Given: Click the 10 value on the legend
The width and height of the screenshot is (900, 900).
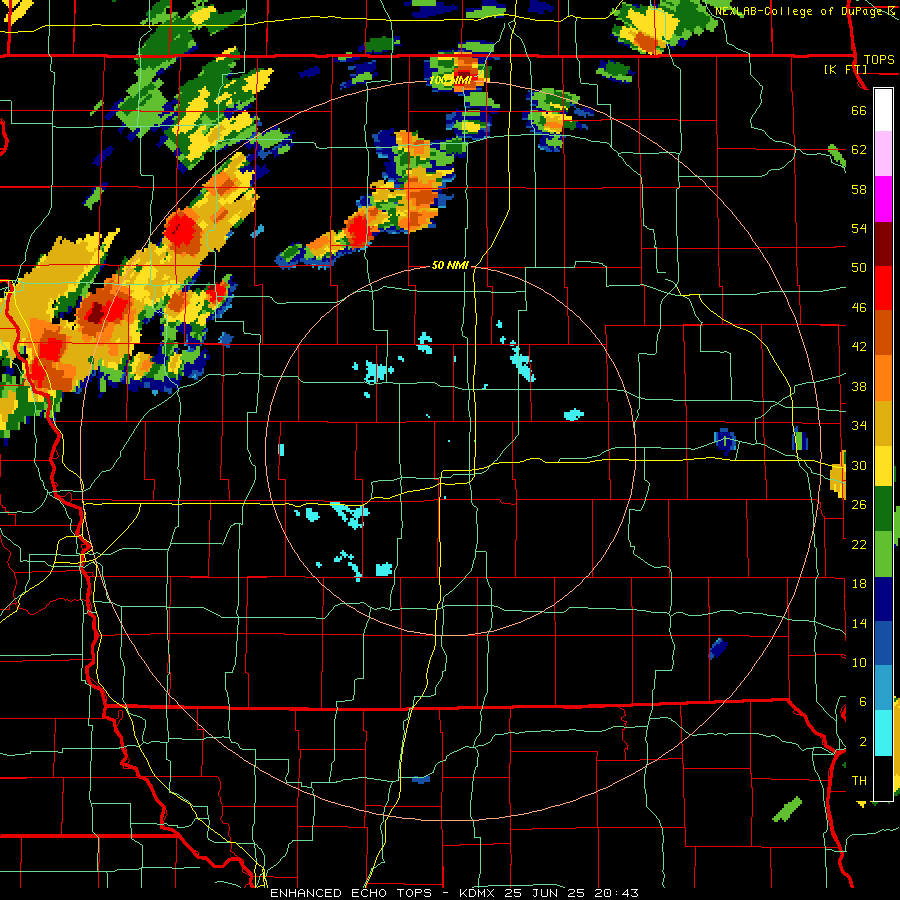Looking at the screenshot, I should pyautogui.click(x=859, y=662).
